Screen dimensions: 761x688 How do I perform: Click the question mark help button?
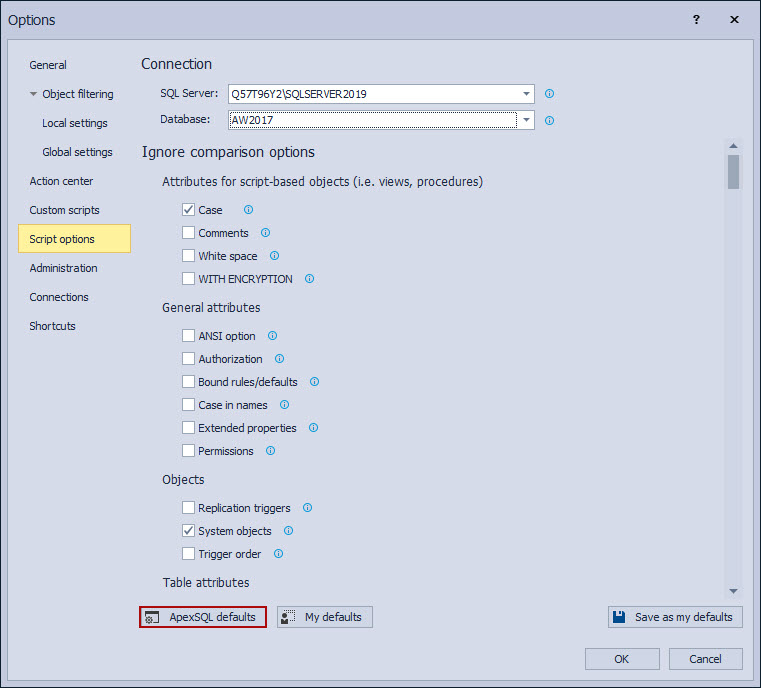696,20
